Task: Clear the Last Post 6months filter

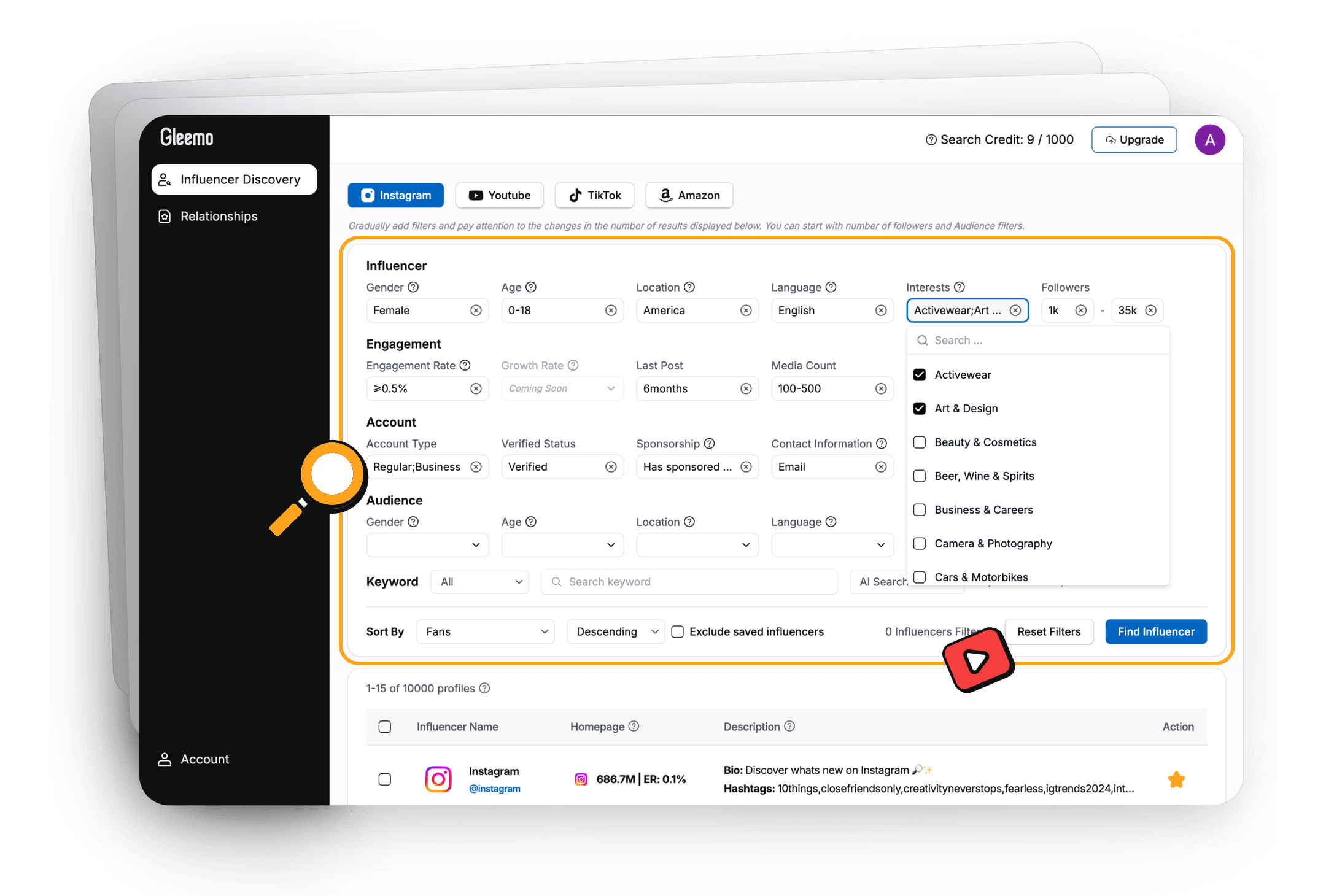Action: (746, 388)
